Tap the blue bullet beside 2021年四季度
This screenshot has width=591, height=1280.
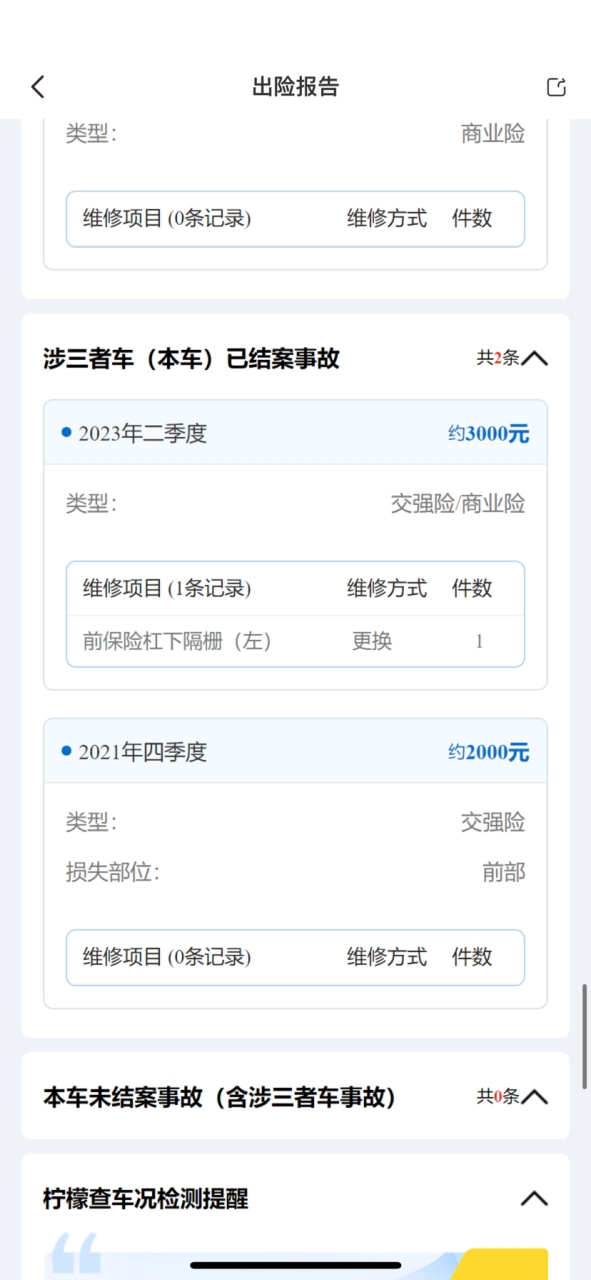click(x=66, y=750)
